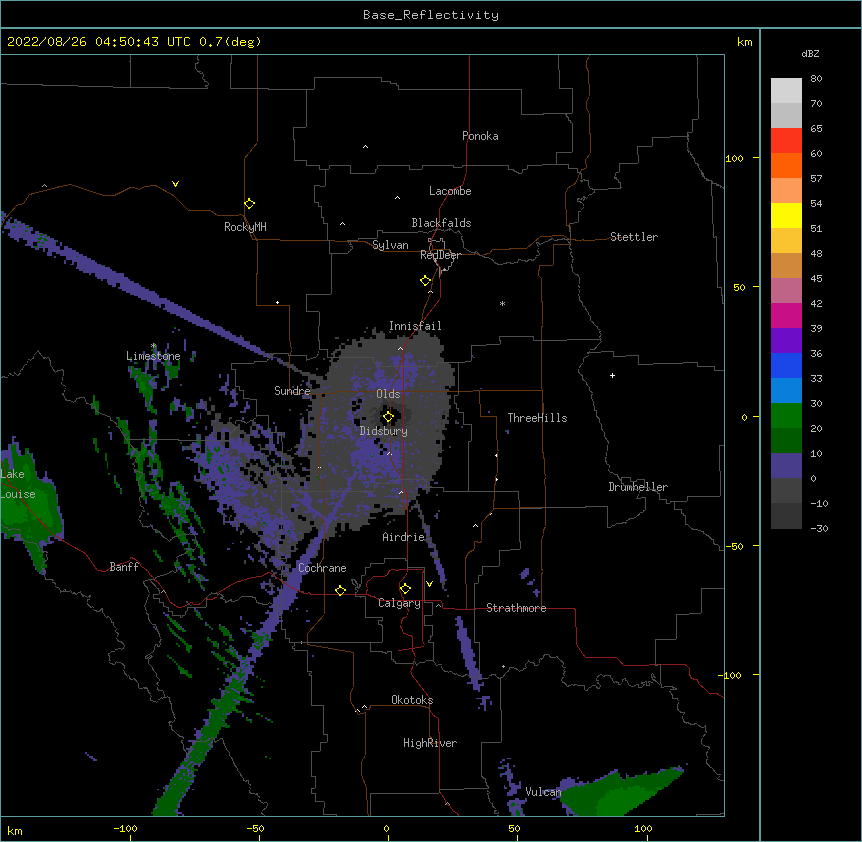Click the Olds town label
The image size is (862, 842).
tap(388, 394)
